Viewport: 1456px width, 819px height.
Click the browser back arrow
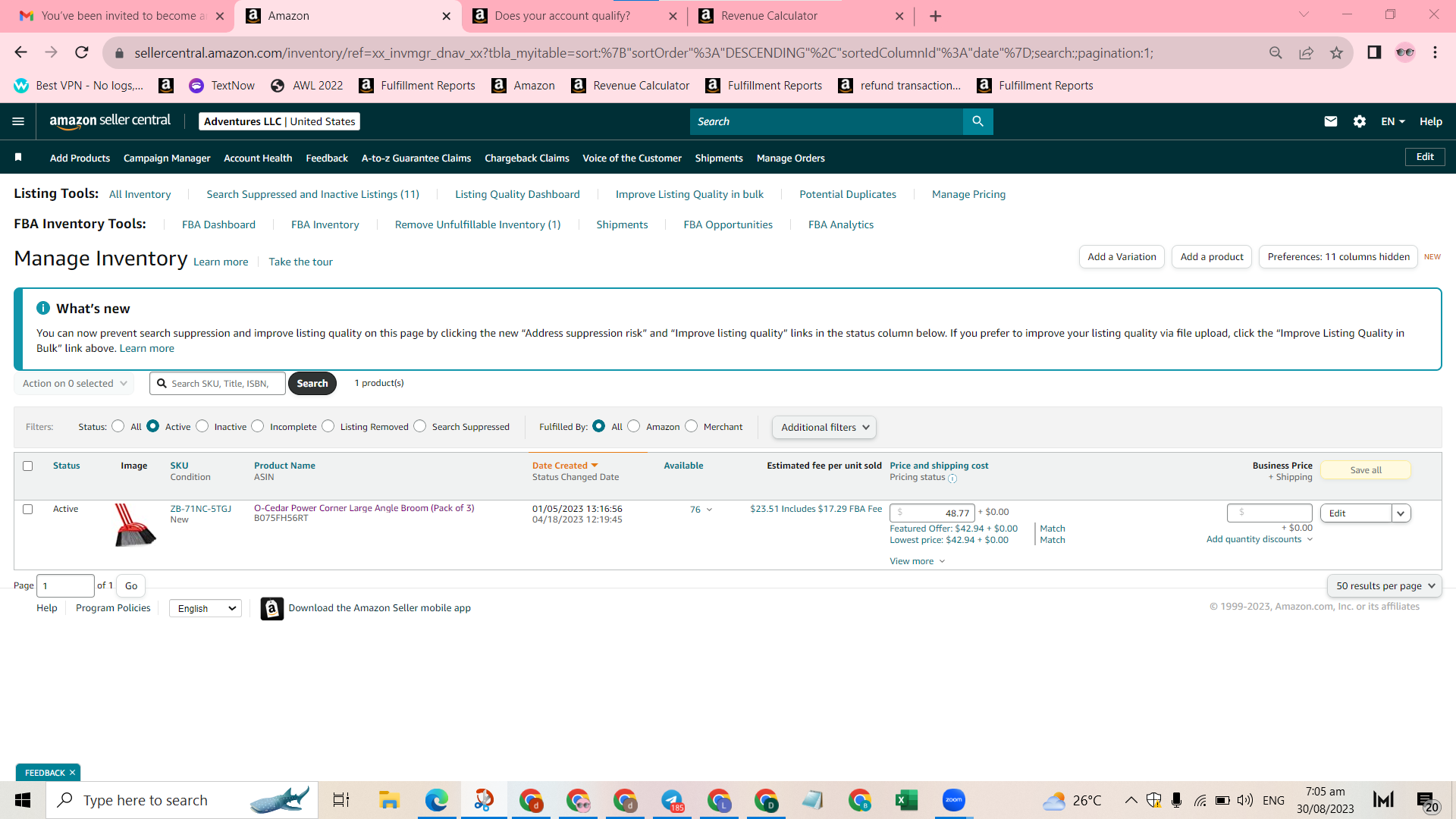(20, 52)
